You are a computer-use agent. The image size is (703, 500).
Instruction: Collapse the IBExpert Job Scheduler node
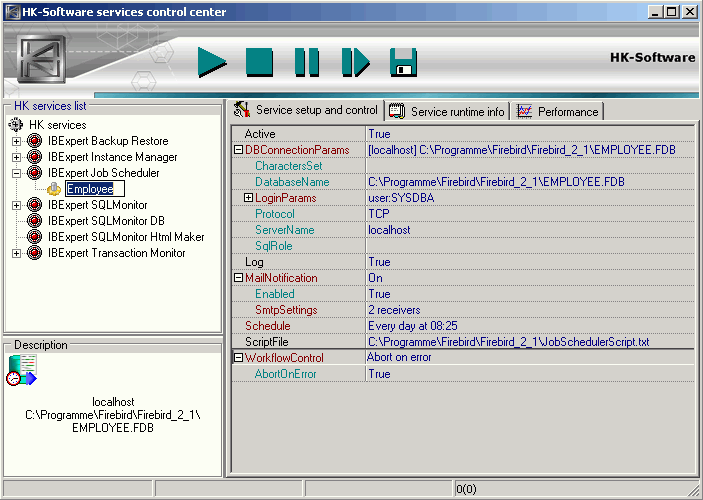16,173
